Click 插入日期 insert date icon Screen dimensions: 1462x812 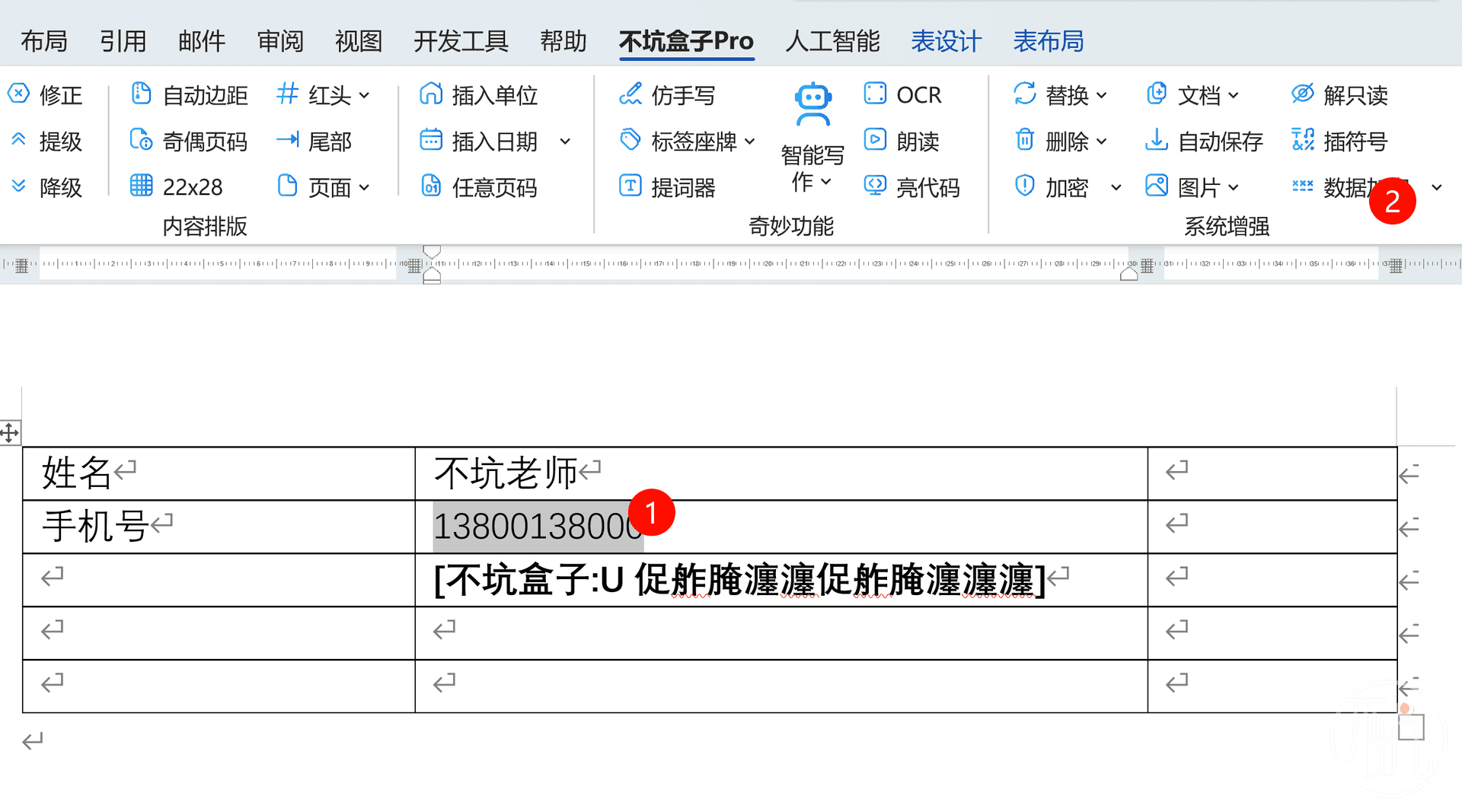coord(431,140)
